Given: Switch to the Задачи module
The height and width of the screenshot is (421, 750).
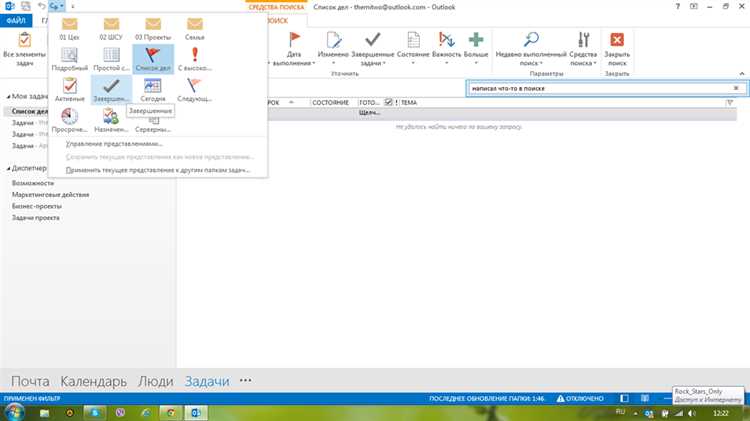Looking at the screenshot, I should [207, 381].
